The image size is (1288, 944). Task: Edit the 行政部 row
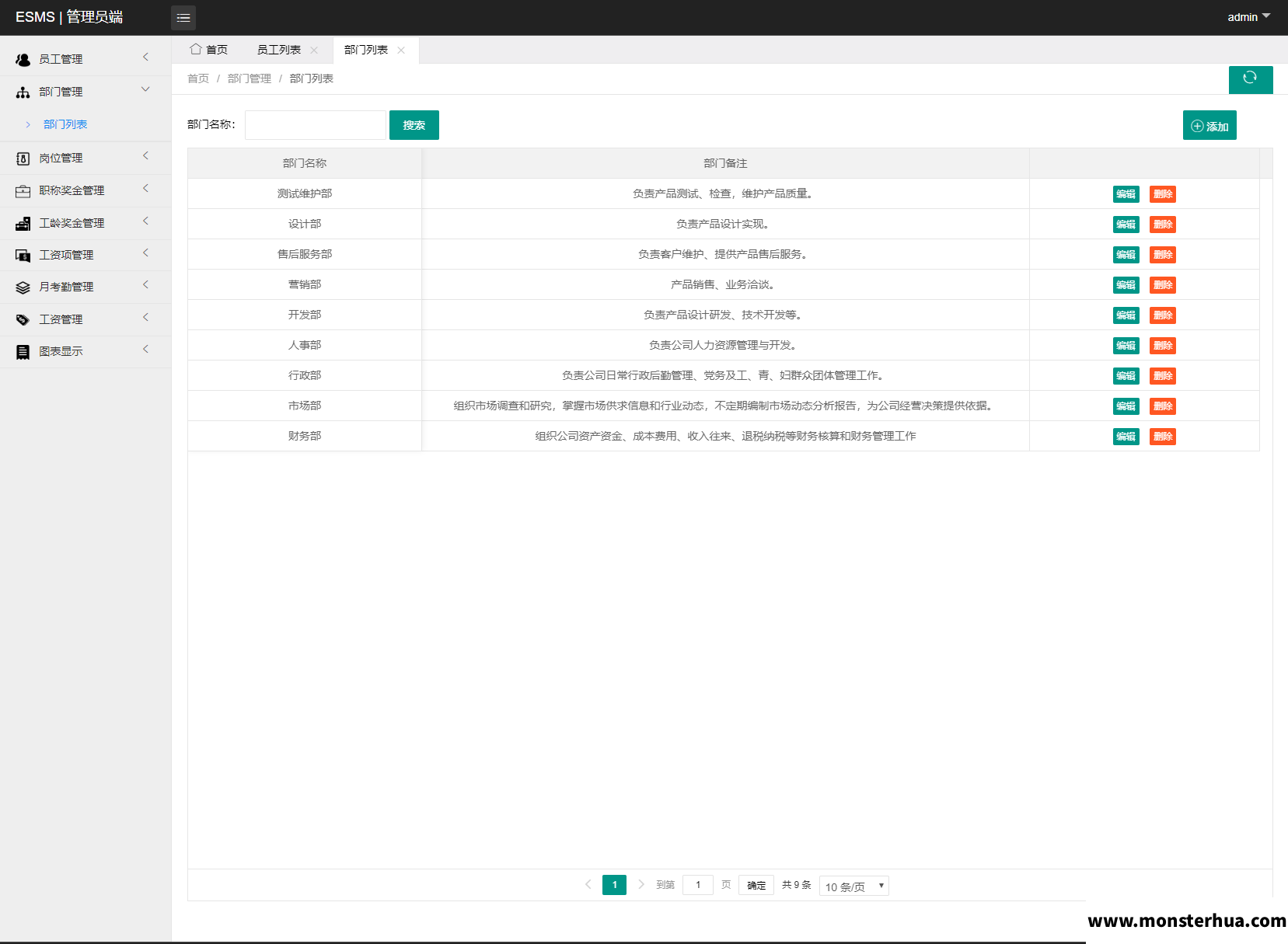(x=1126, y=376)
